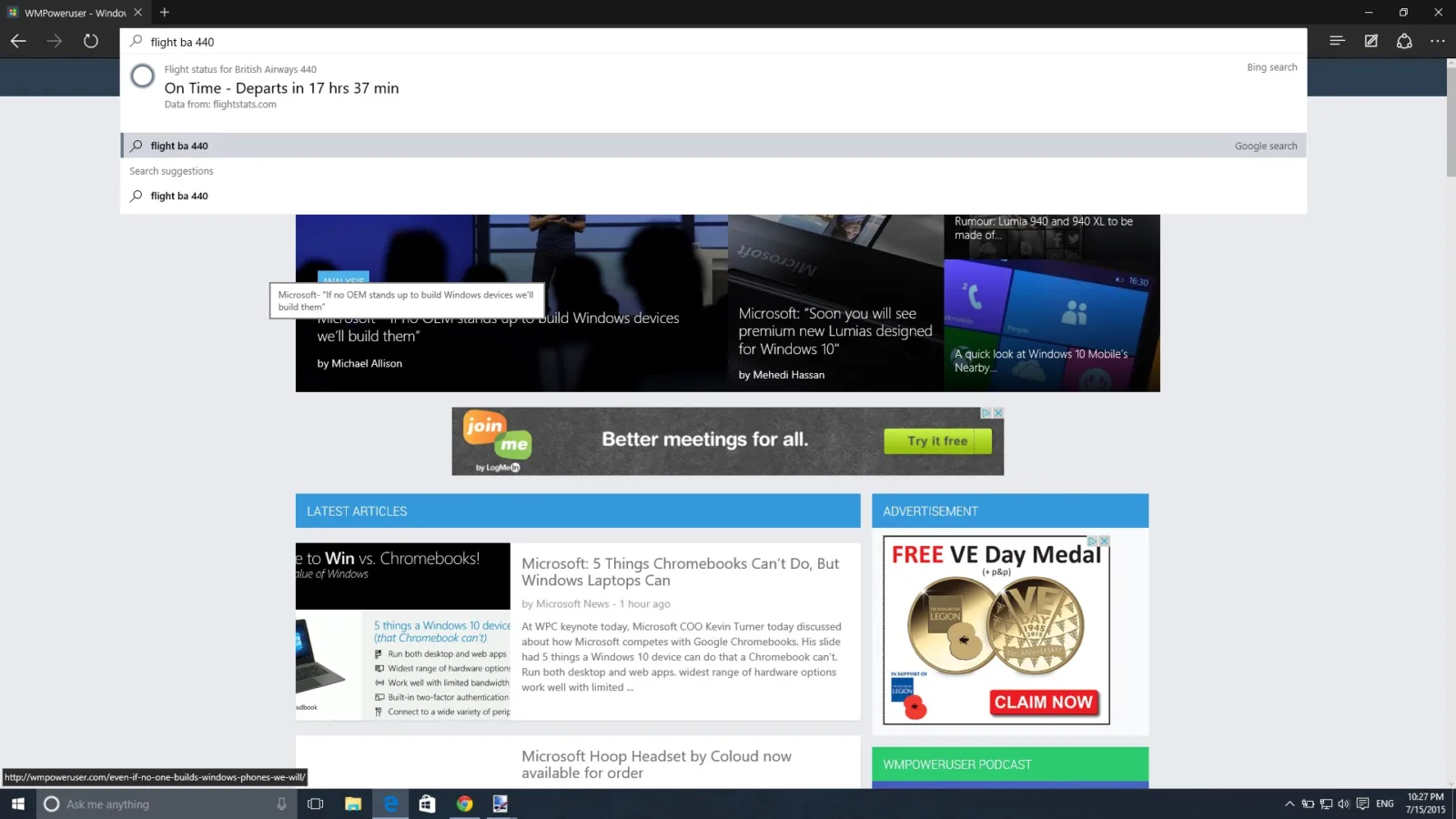Click the ENG language indicator
This screenshot has height=819, width=1456.
click(1385, 804)
